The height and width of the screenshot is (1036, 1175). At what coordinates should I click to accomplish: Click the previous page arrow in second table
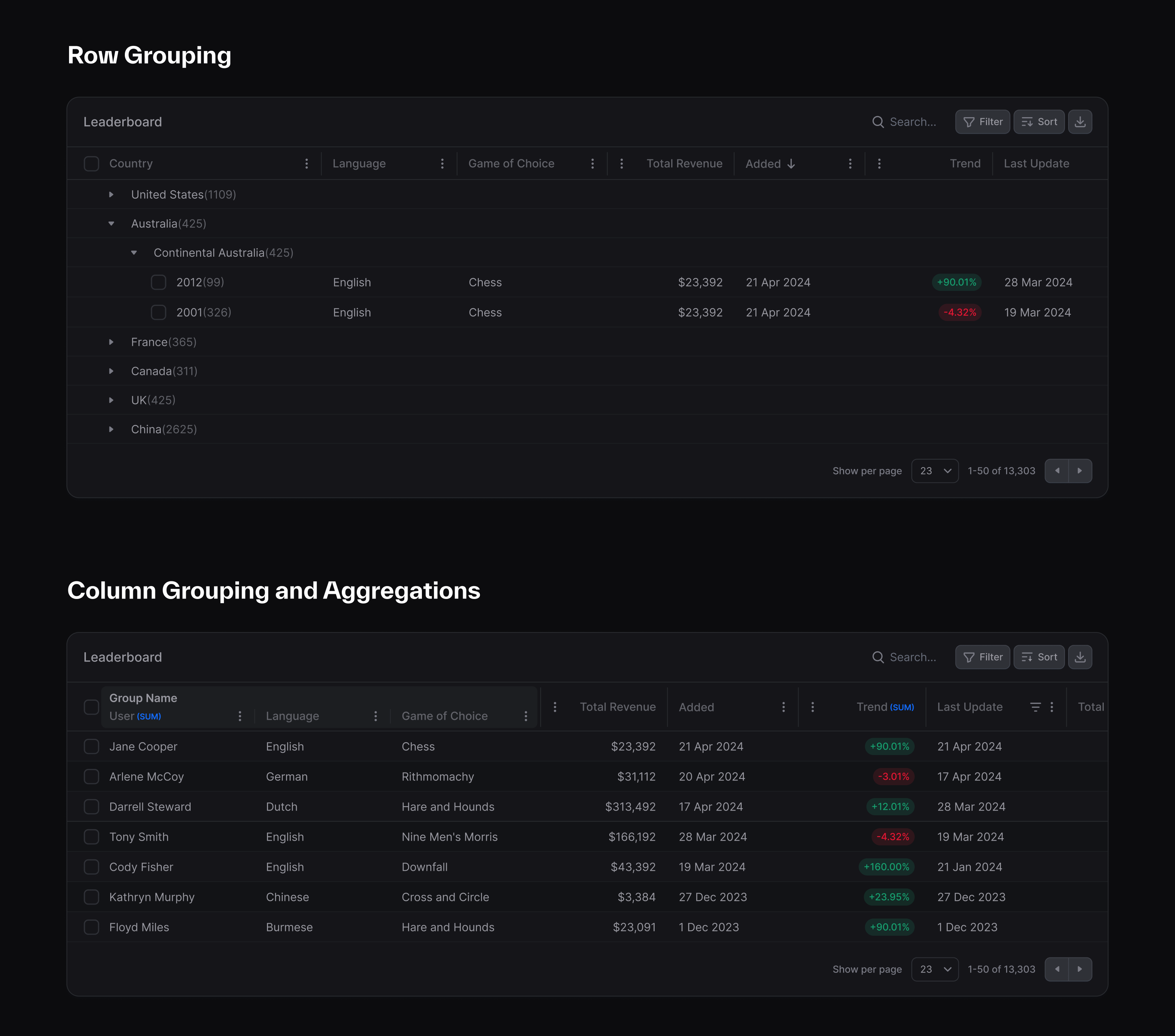pyautogui.click(x=1057, y=969)
